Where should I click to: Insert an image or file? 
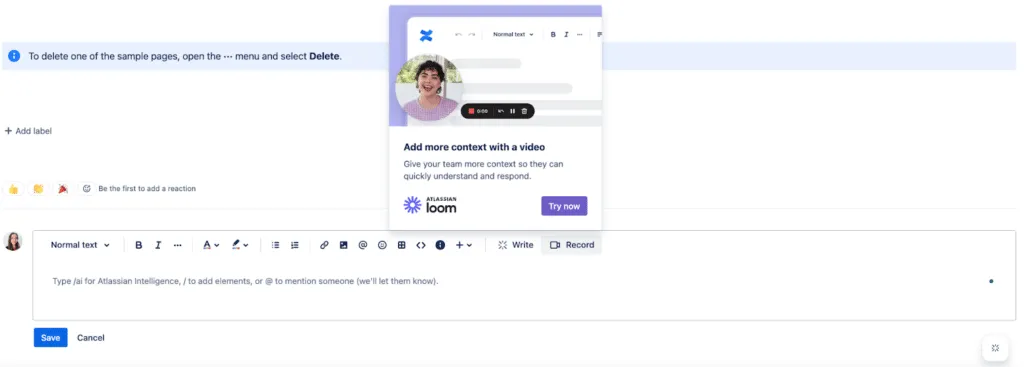(x=344, y=245)
